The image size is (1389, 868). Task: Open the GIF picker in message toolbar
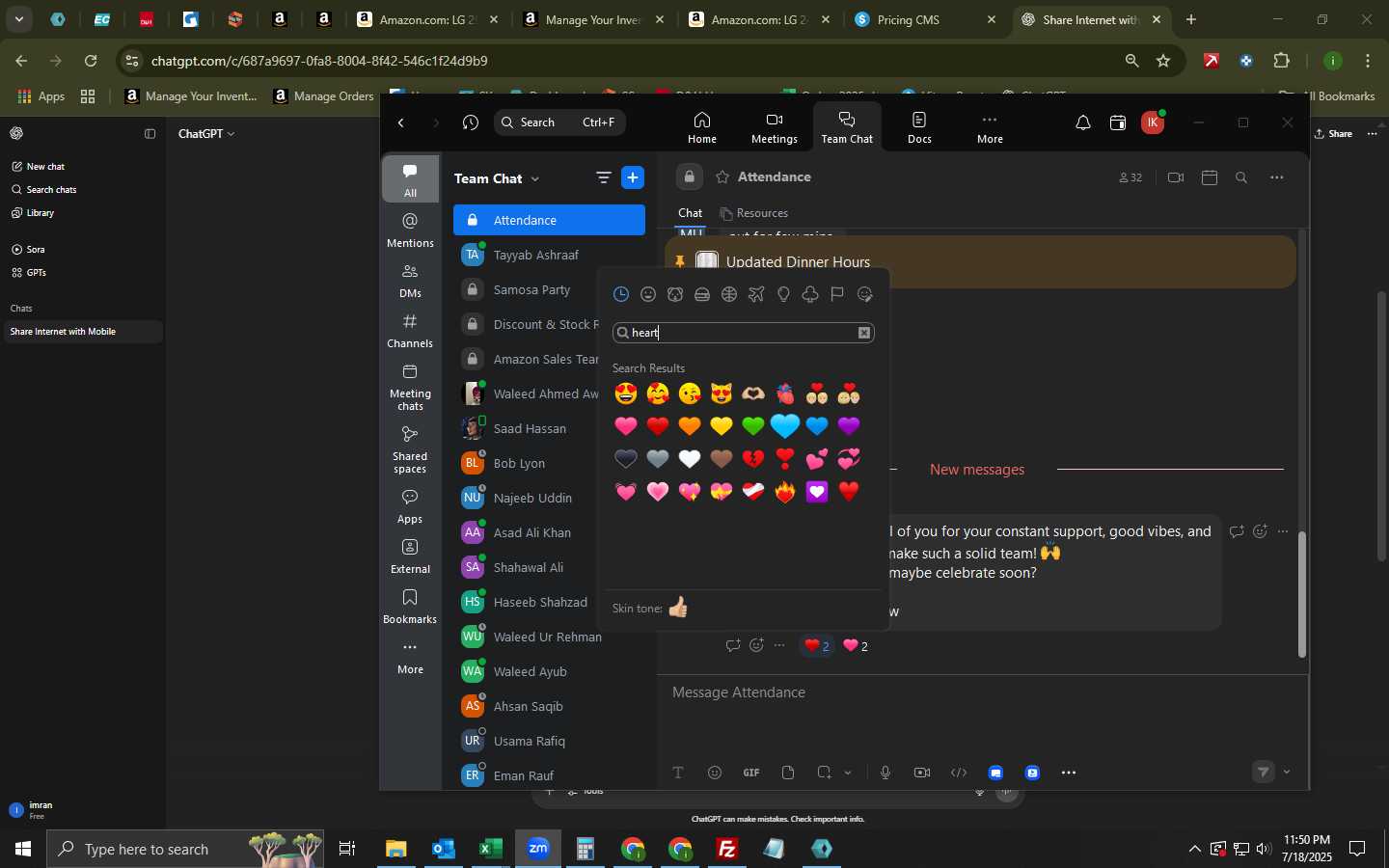click(751, 773)
